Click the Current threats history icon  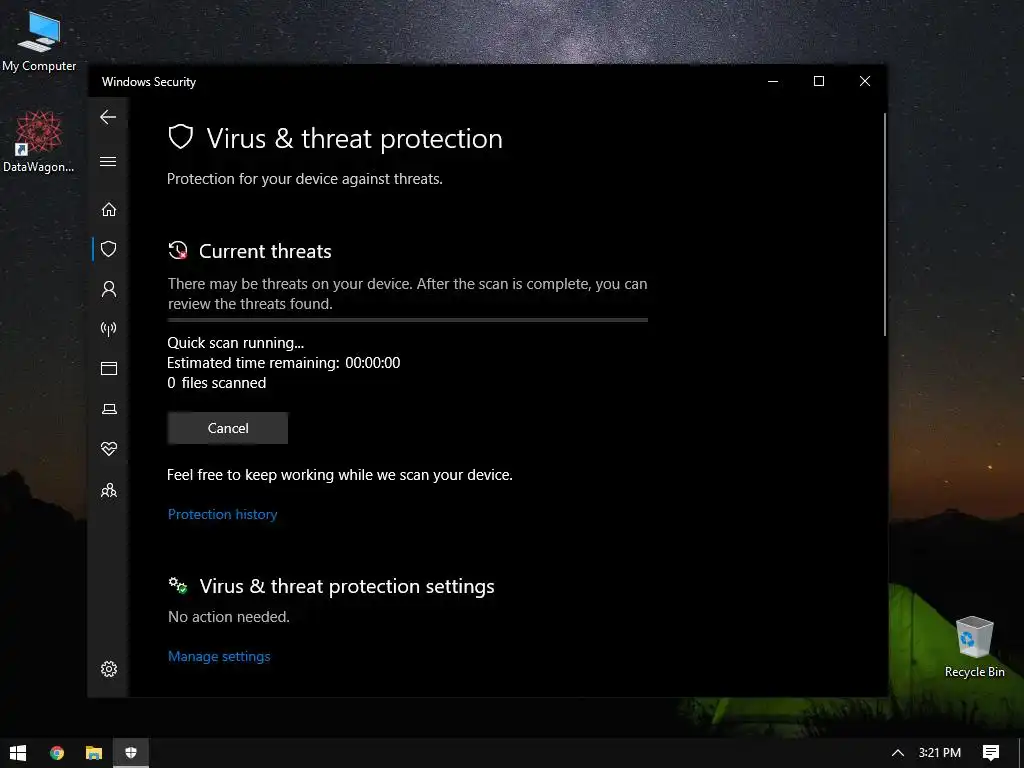tap(178, 251)
